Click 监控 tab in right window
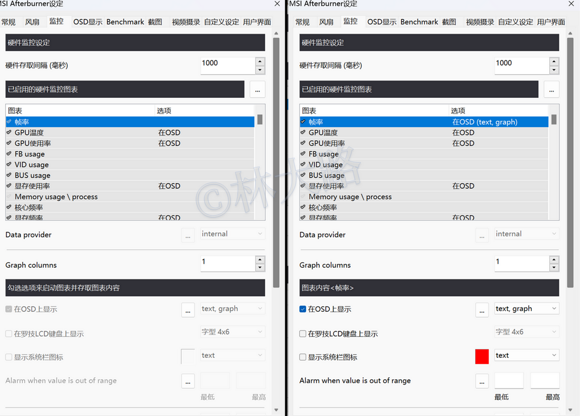The height and width of the screenshot is (416, 580). click(x=350, y=21)
